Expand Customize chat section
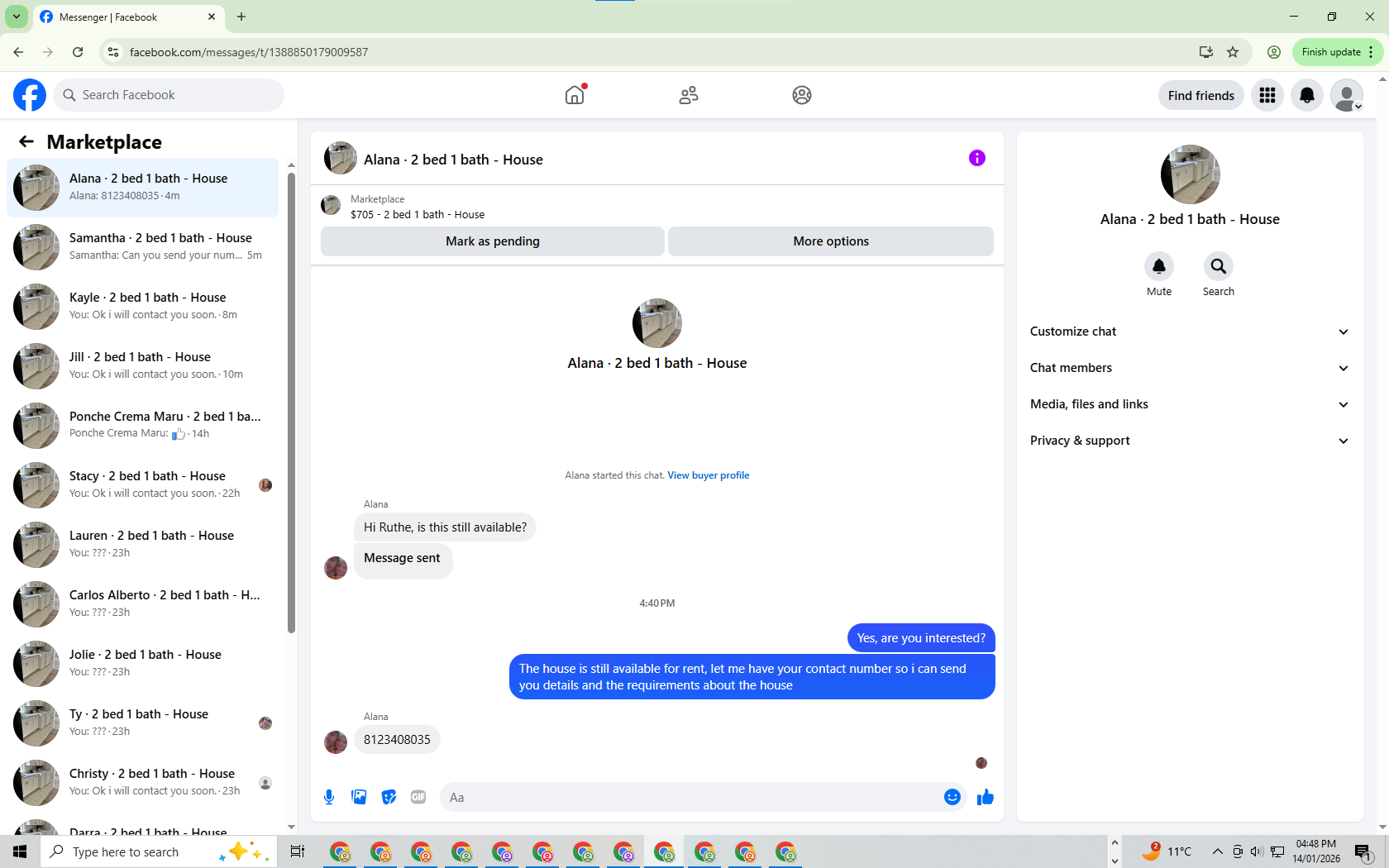 coord(1190,331)
